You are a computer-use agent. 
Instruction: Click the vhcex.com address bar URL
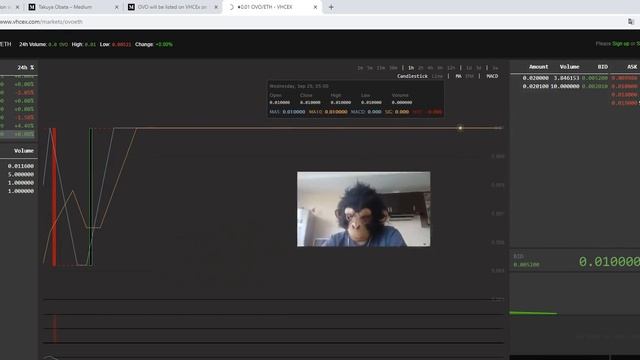[x=41, y=22]
